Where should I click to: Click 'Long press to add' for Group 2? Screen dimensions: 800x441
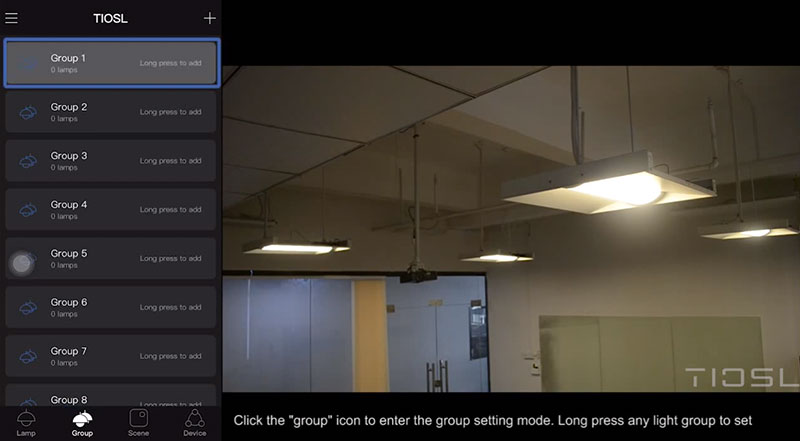click(170, 112)
